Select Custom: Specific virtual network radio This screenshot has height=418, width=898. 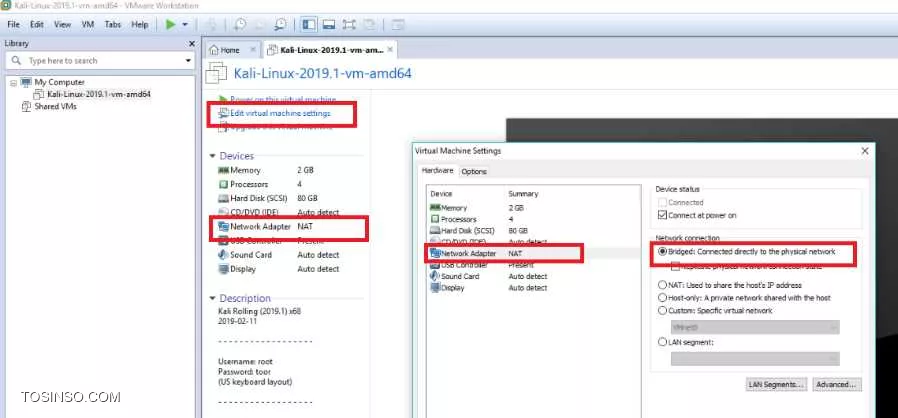(663, 311)
